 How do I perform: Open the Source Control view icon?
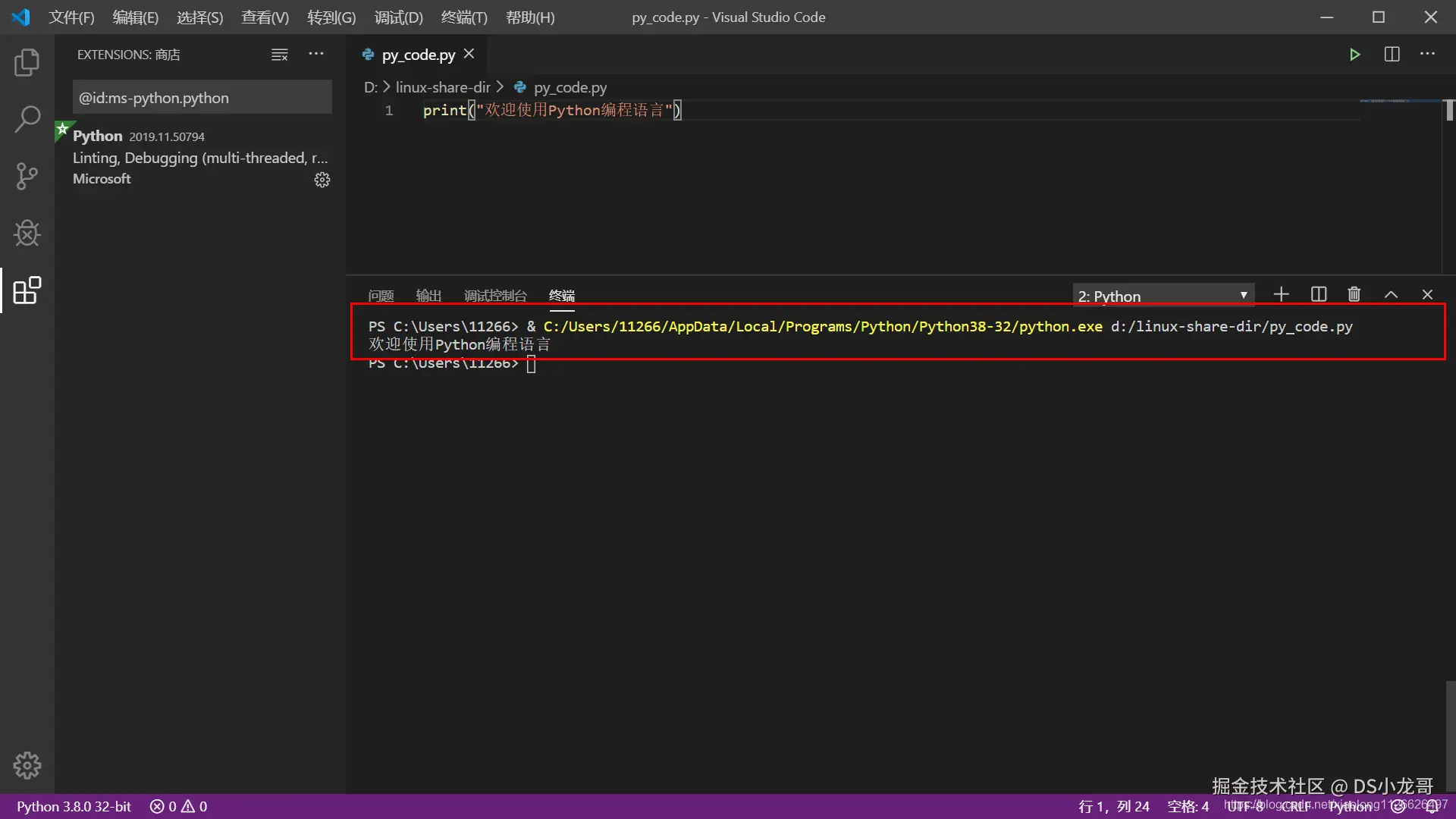pos(27,176)
